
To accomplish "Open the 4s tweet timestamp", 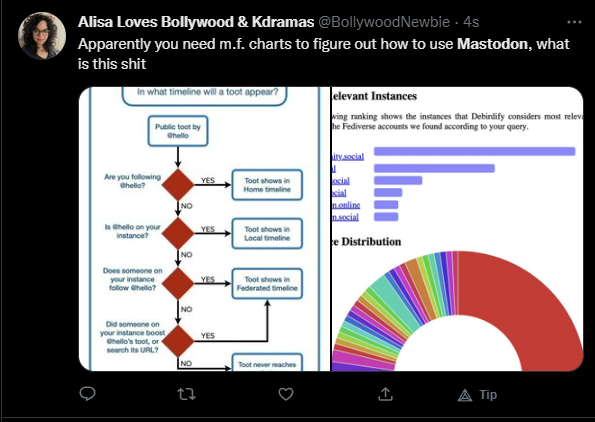I will click(x=471, y=22).
